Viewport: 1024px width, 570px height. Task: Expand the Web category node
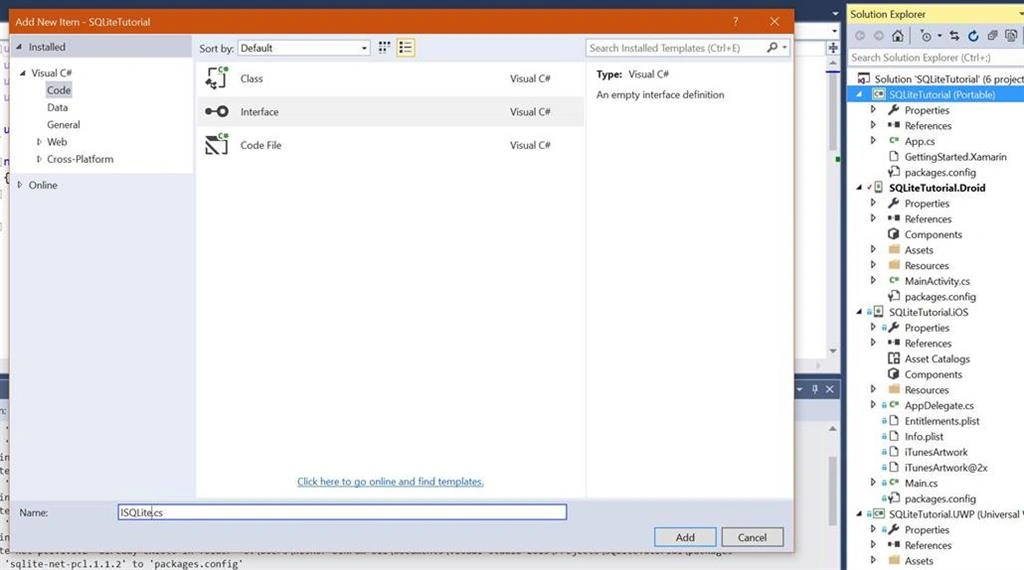pyautogui.click(x=39, y=142)
